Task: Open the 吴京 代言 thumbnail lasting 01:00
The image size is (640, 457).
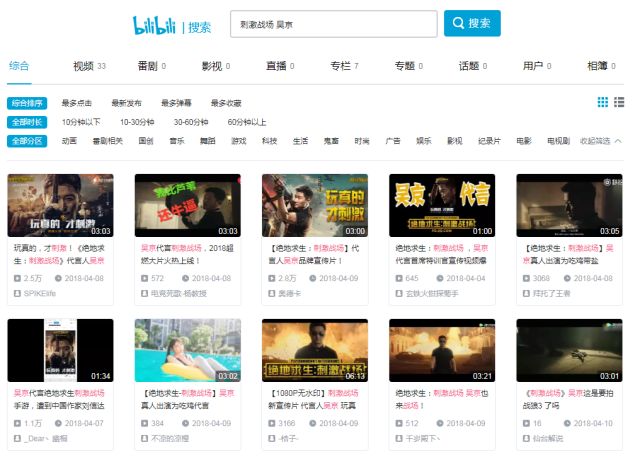Action: pos(442,205)
